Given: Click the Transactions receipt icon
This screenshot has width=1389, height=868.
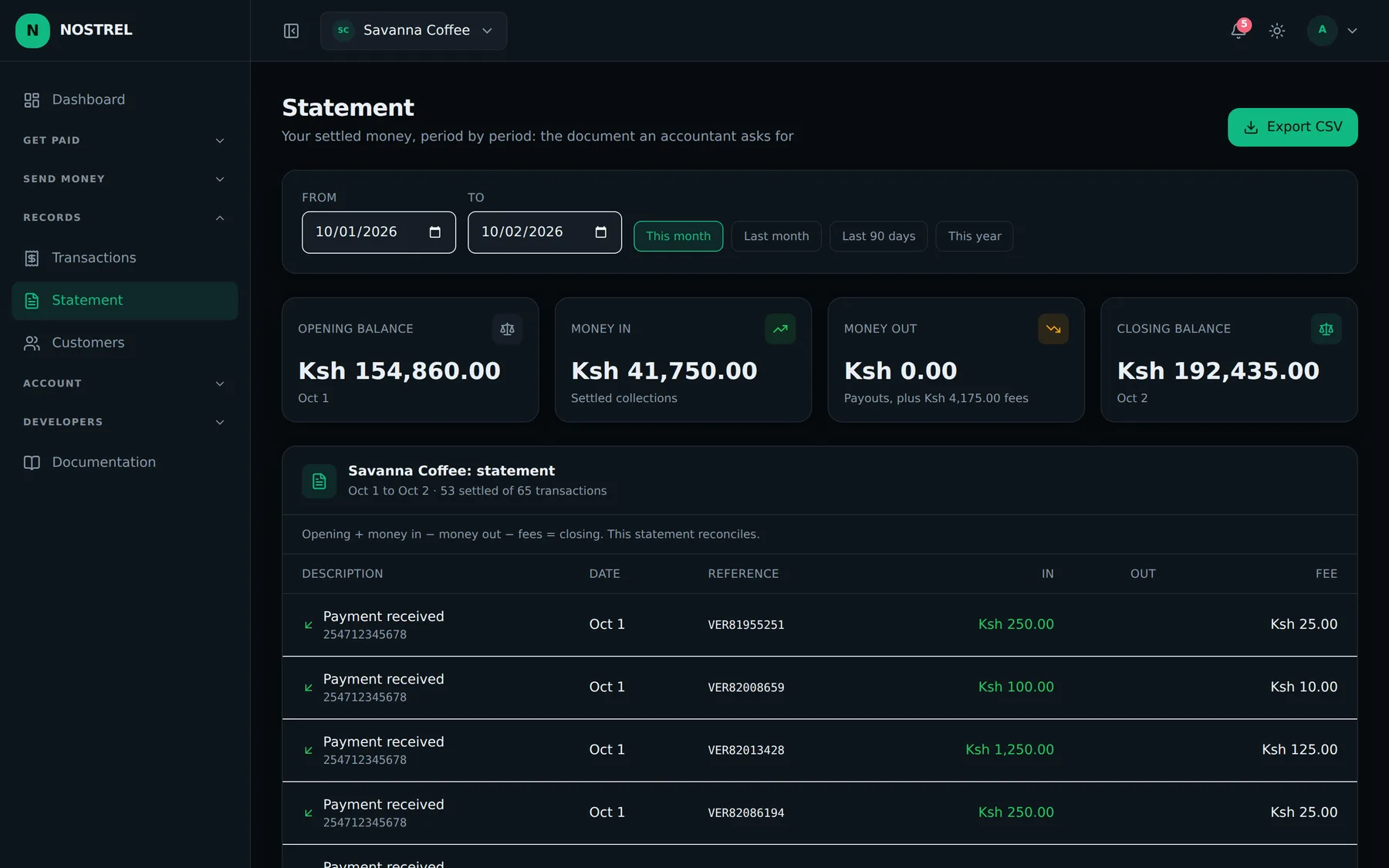Looking at the screenshot, I should pos(32,258).
